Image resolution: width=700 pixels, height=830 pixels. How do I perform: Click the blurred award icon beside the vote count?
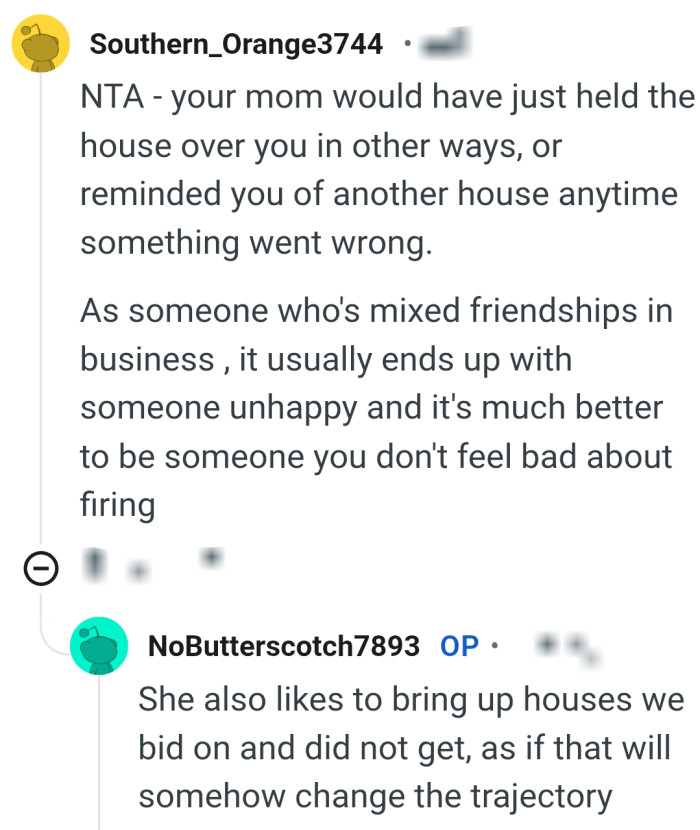tap(210, 560)
